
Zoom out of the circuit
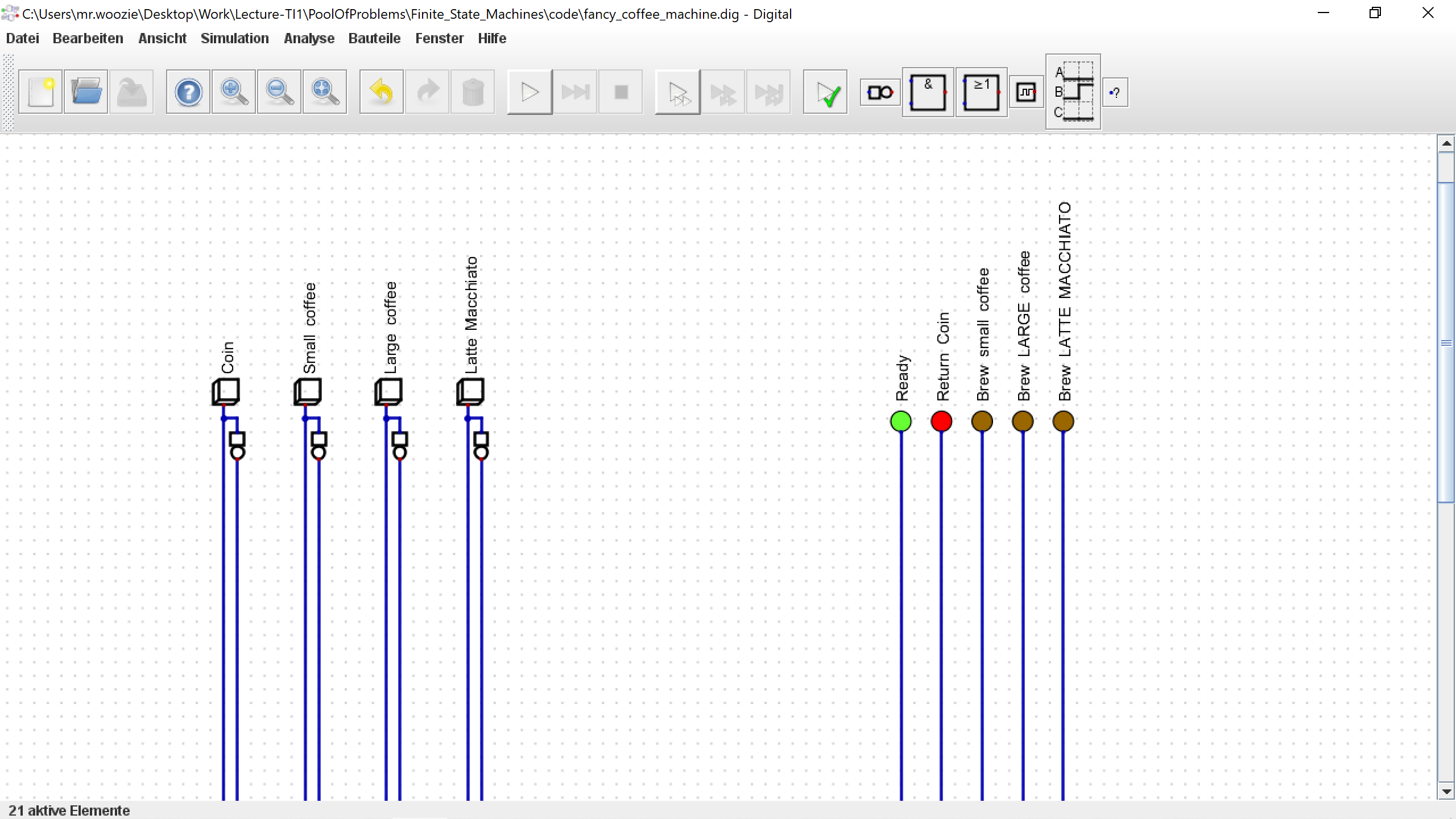click(279, 92)
